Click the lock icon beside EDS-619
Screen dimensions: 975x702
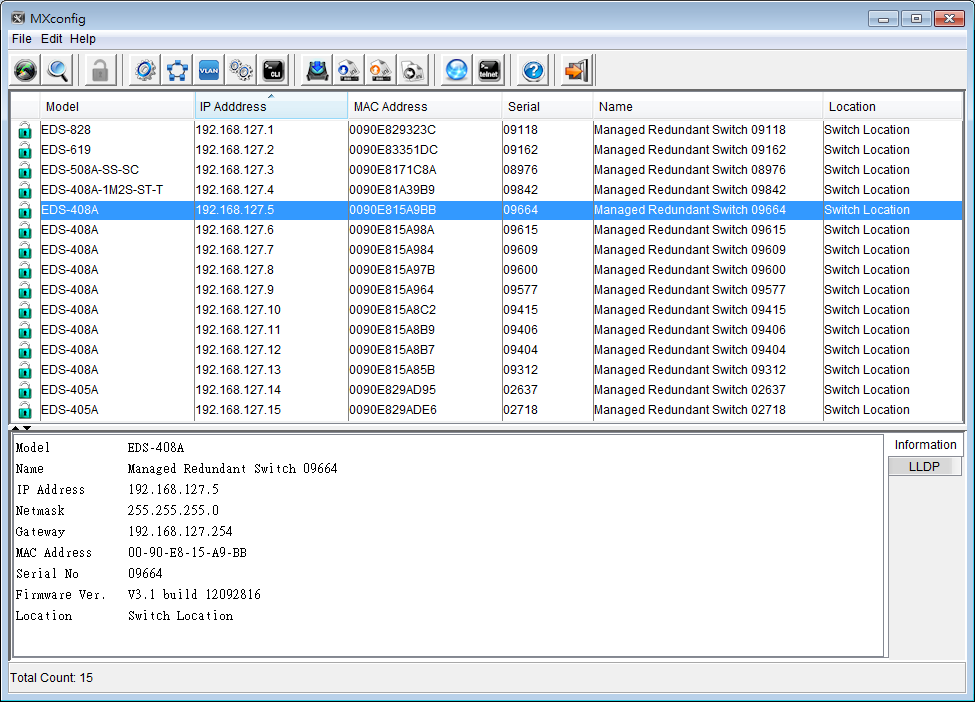[x=25, y=150]
